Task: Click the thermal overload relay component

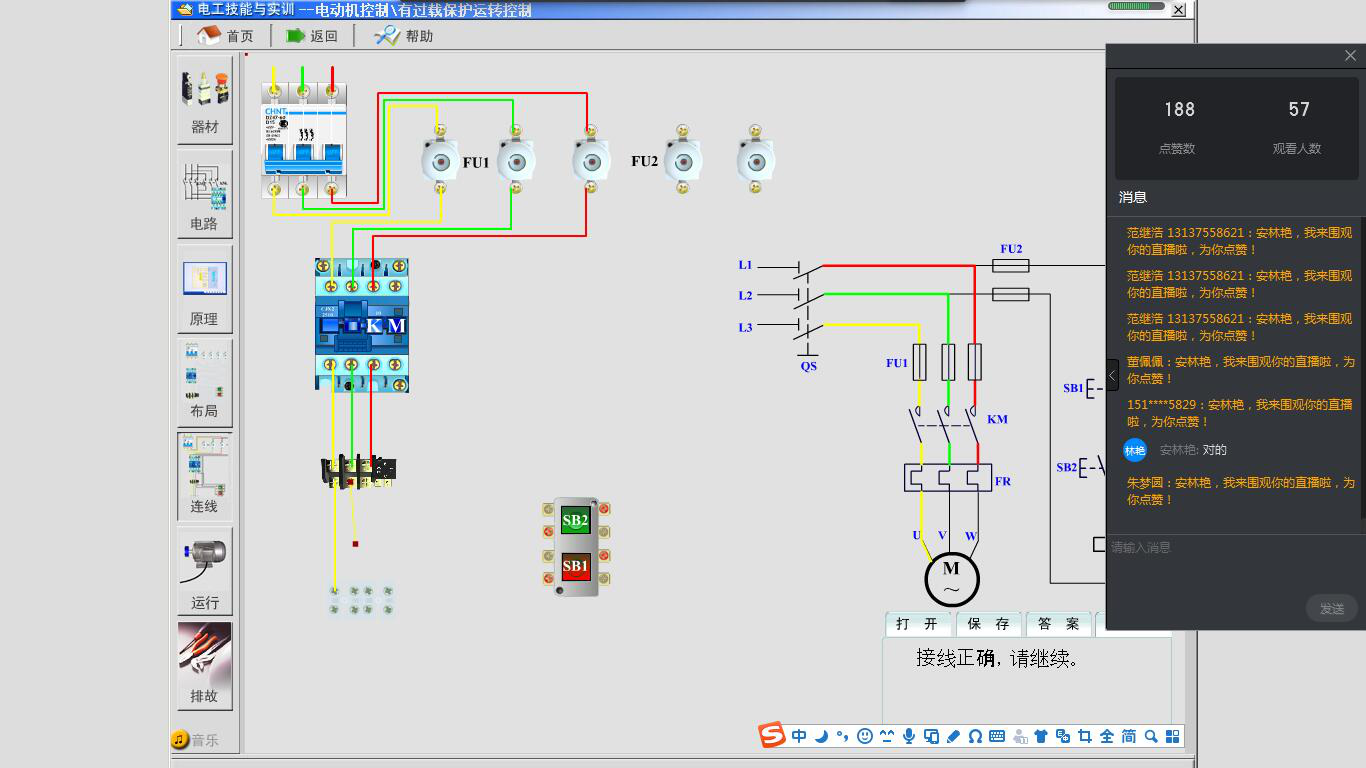Action: point(358,471)
